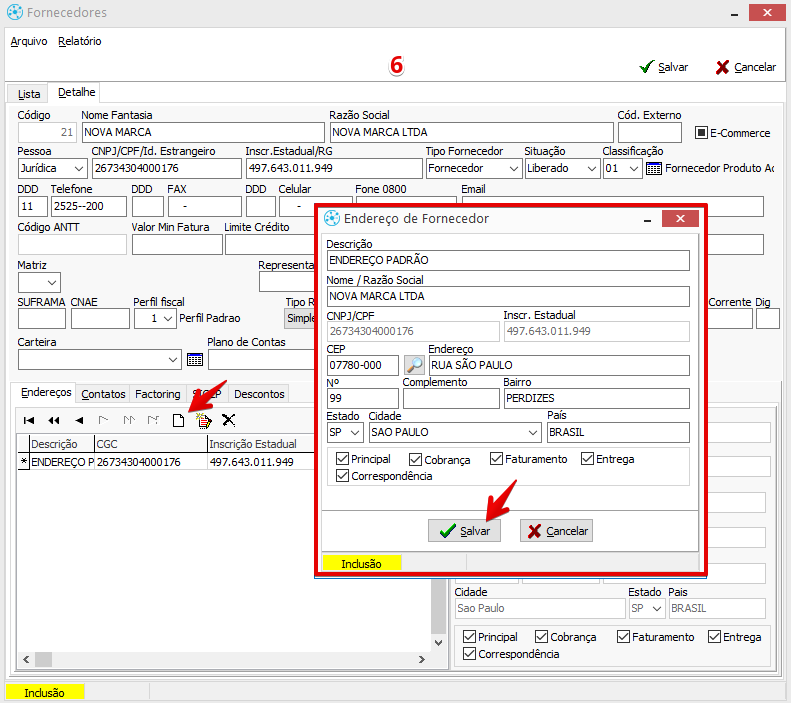Uncheck Entrega in address dialog
The height and width of the screenshot is (703, 791).
(587, 459)
